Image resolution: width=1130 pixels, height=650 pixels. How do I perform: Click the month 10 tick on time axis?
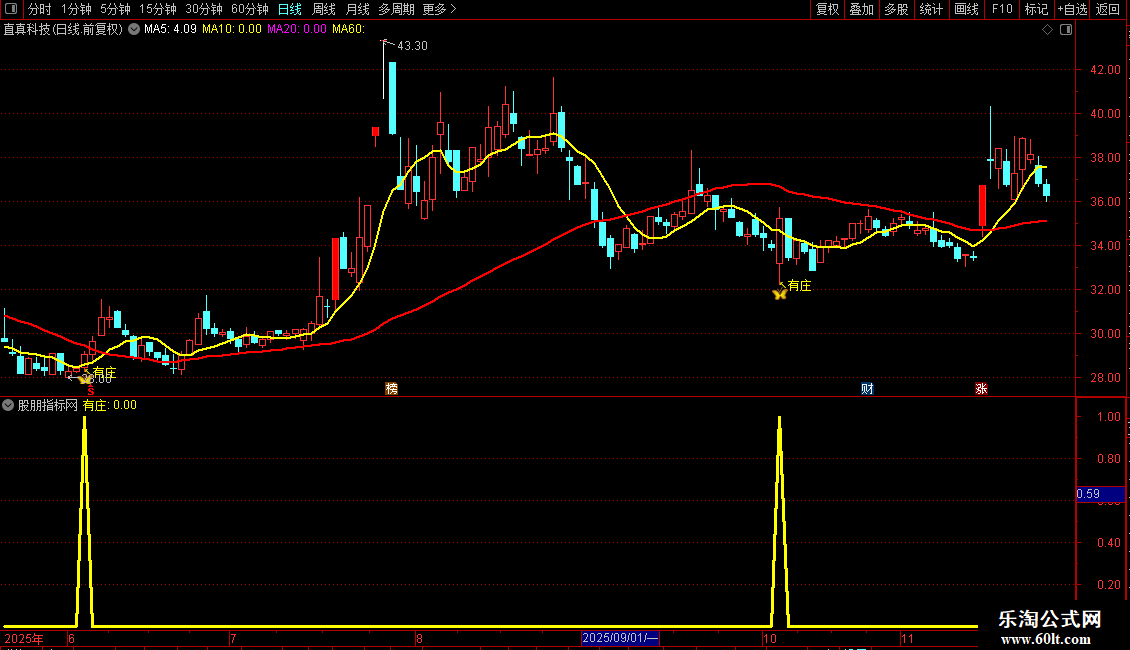[770, 638]
